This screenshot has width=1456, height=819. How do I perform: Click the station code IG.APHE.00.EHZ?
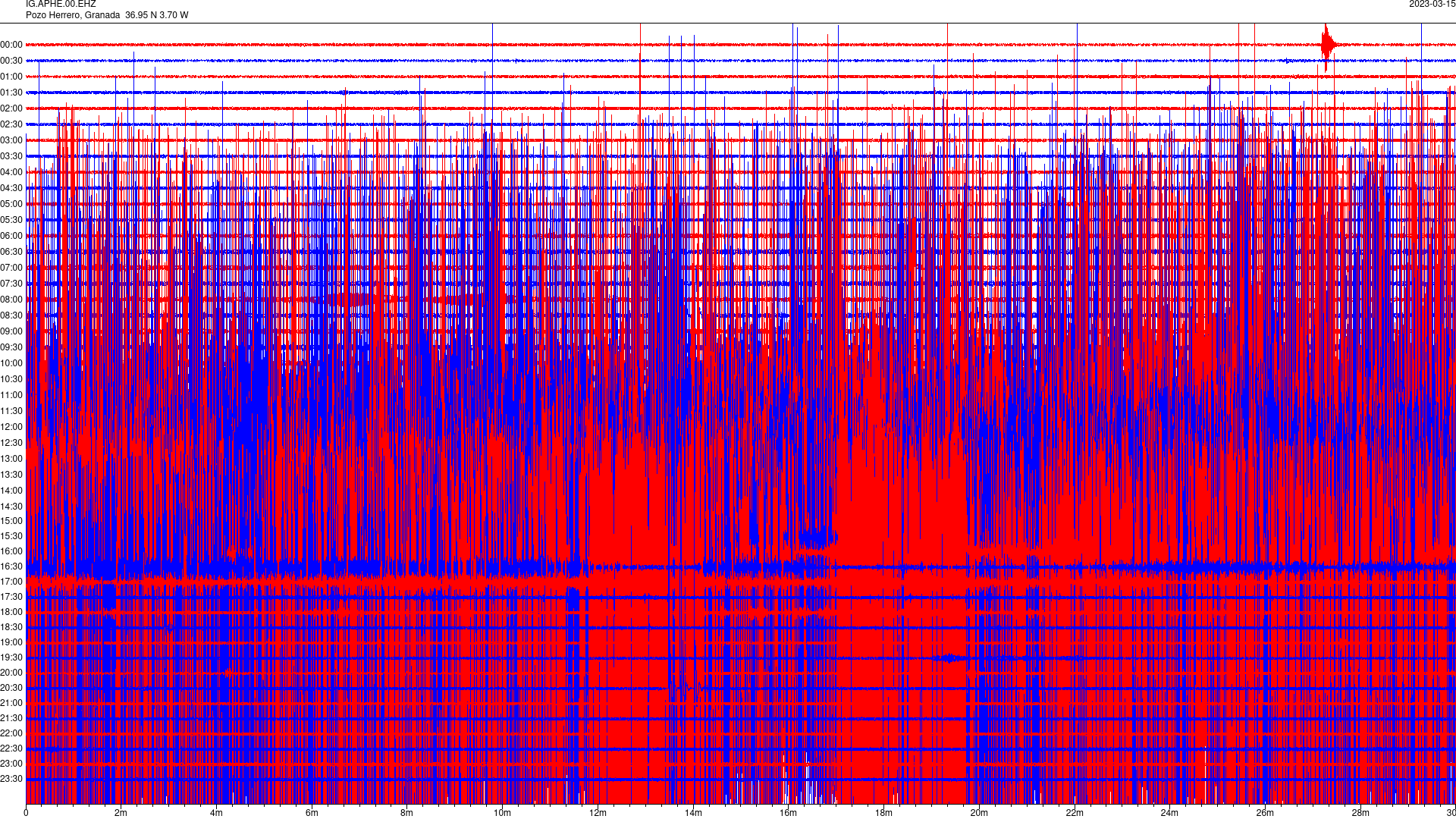point(61,4)
